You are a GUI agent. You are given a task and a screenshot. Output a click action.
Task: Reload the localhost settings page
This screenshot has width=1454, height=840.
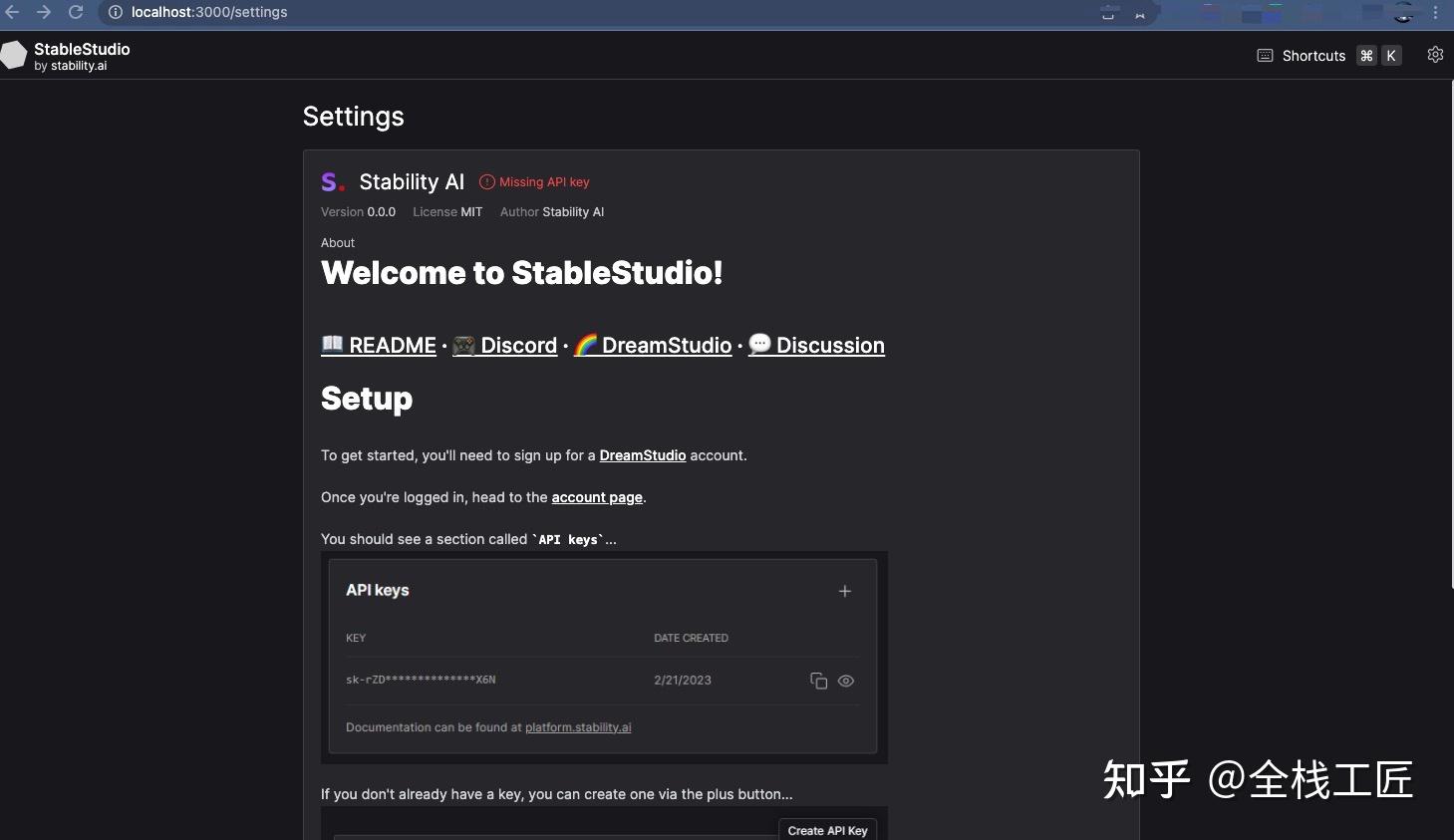pyautogui.click(x=76, y=12)
